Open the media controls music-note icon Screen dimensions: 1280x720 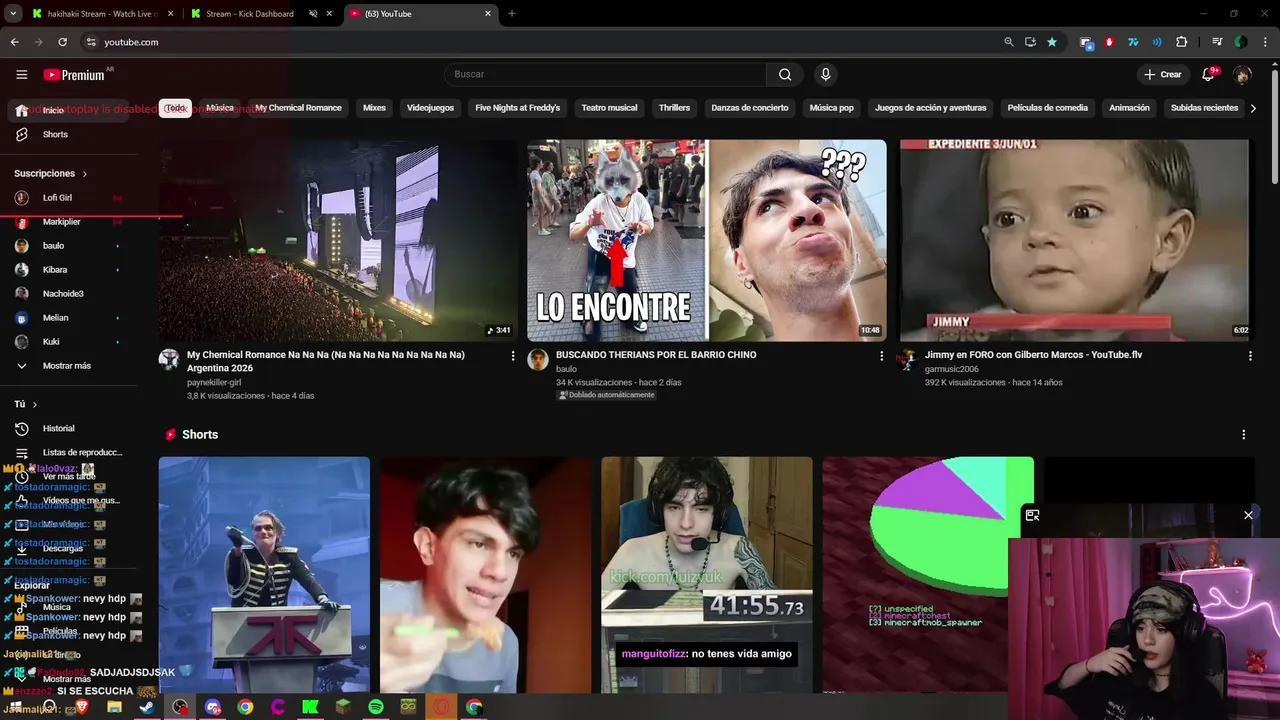point(1217,42)
